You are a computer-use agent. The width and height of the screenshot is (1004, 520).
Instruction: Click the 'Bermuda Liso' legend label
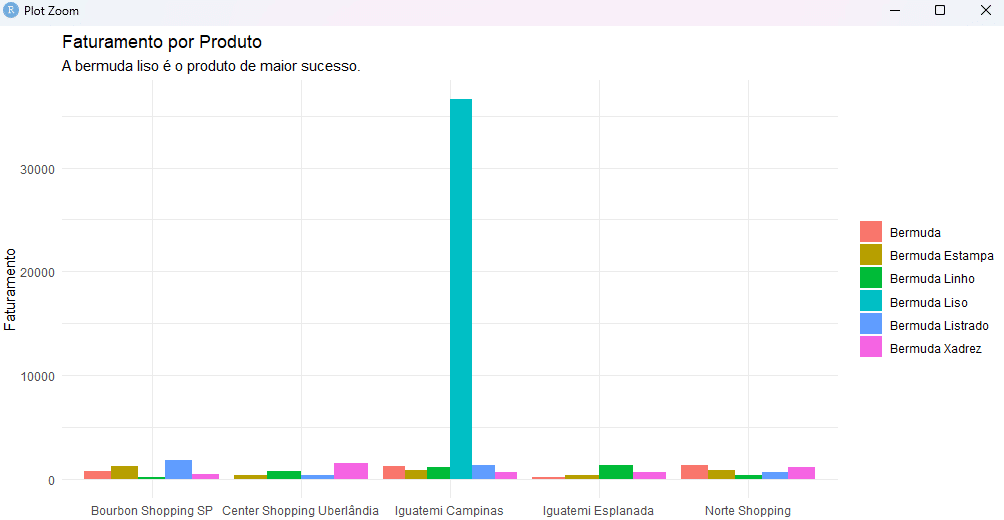(x=928, y=302)
